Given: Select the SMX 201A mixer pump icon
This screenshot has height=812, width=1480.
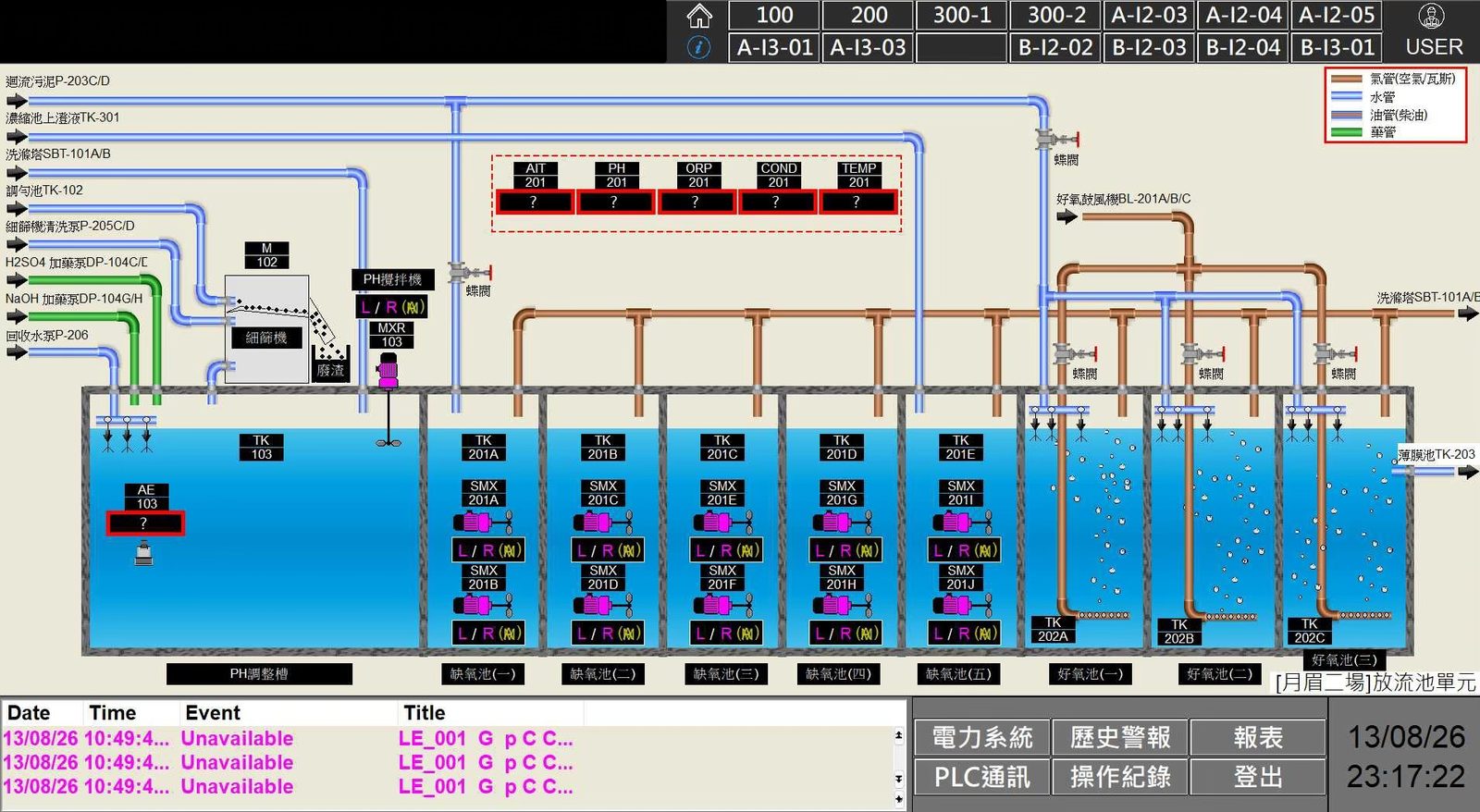Looking at the screenshot, I should pos(483,523).
